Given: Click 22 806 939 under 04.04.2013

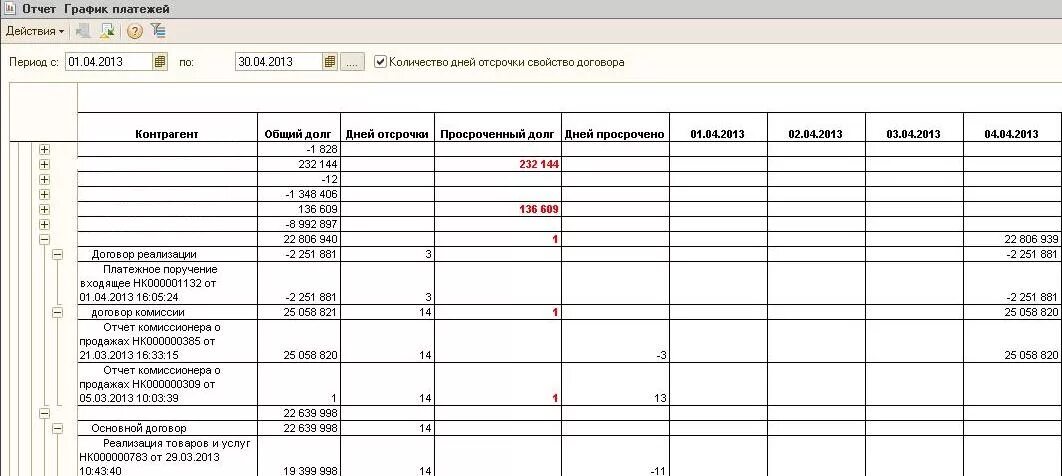Looking at the screenshot, I should 1032,239.
